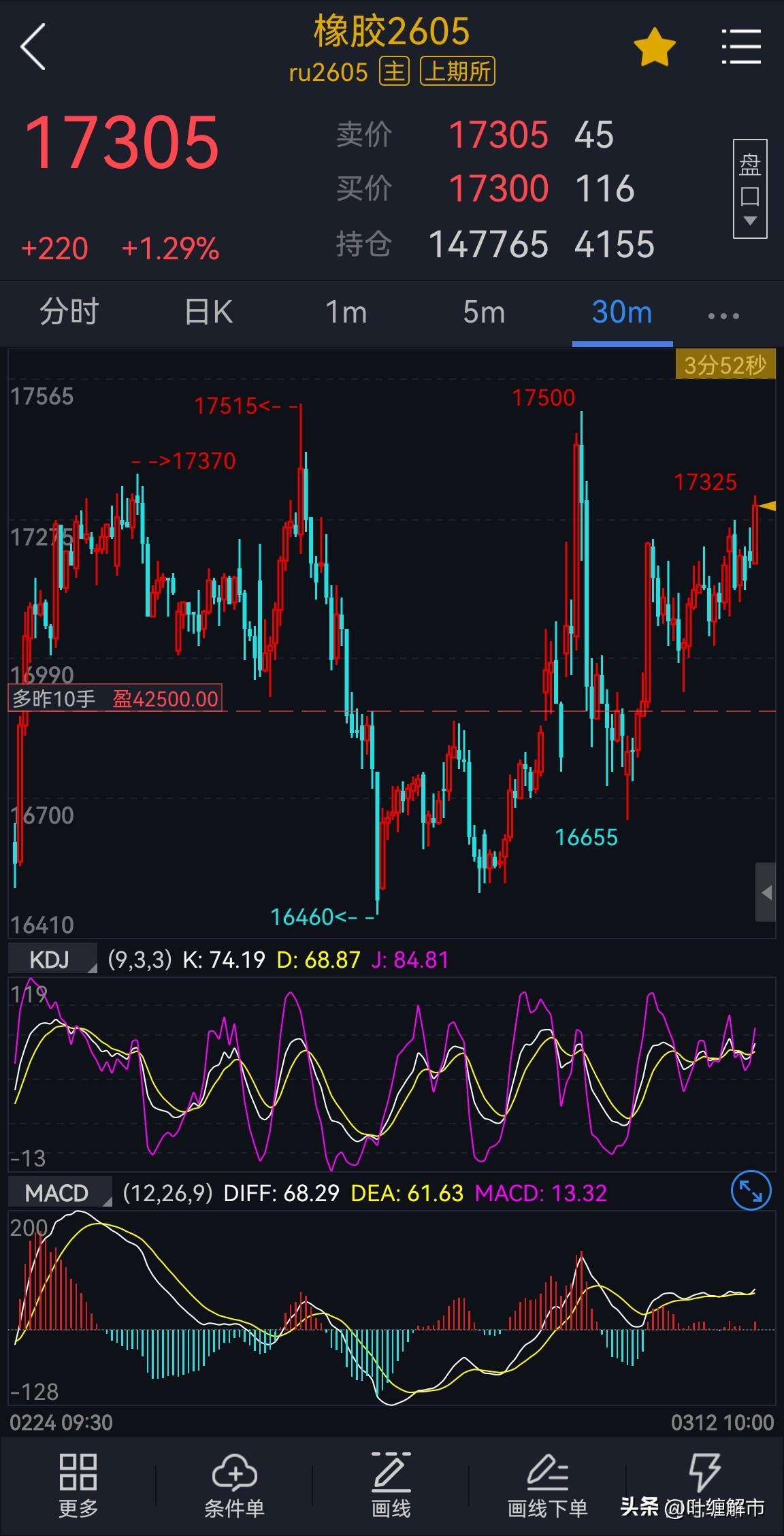Go back using the left arrow
This screenshot has width=784, height=1536.
[x=33, y=47]
